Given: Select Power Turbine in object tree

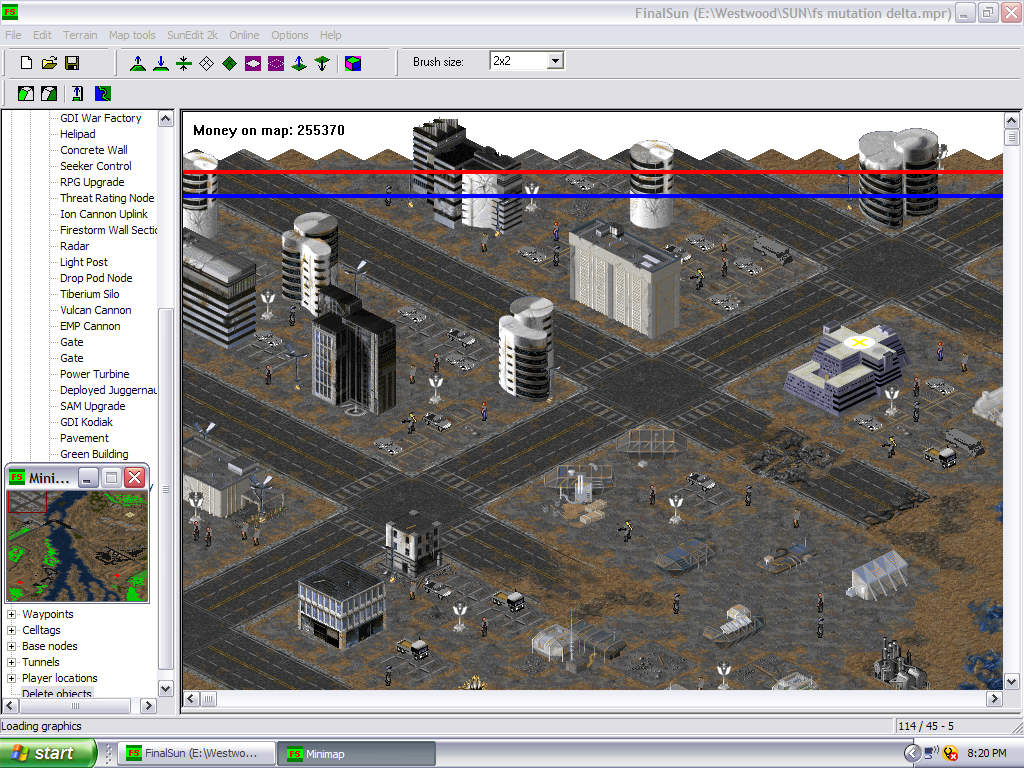Looking at the screenshot, I should coord(95,374).
